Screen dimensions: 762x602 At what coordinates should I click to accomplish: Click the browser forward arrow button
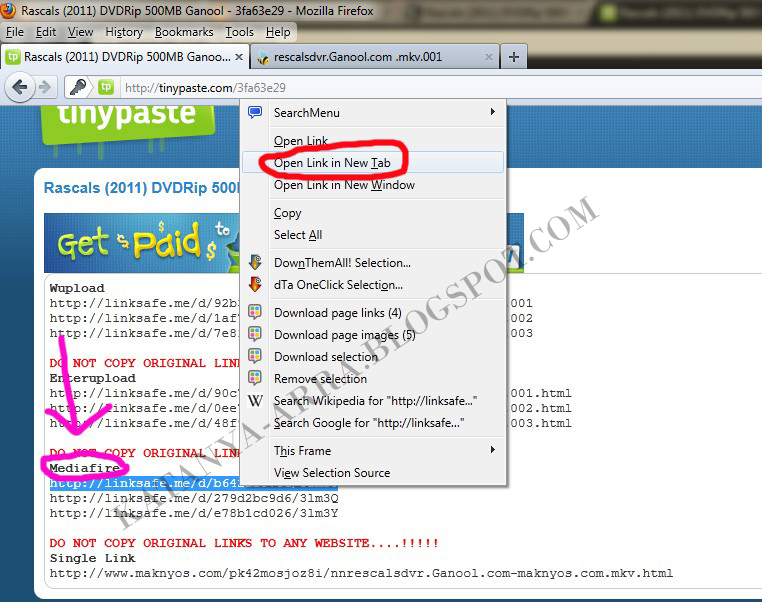45,87
